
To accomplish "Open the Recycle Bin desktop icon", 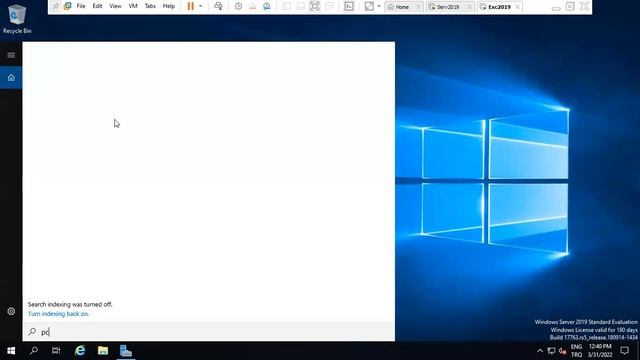I will [17, 18].
